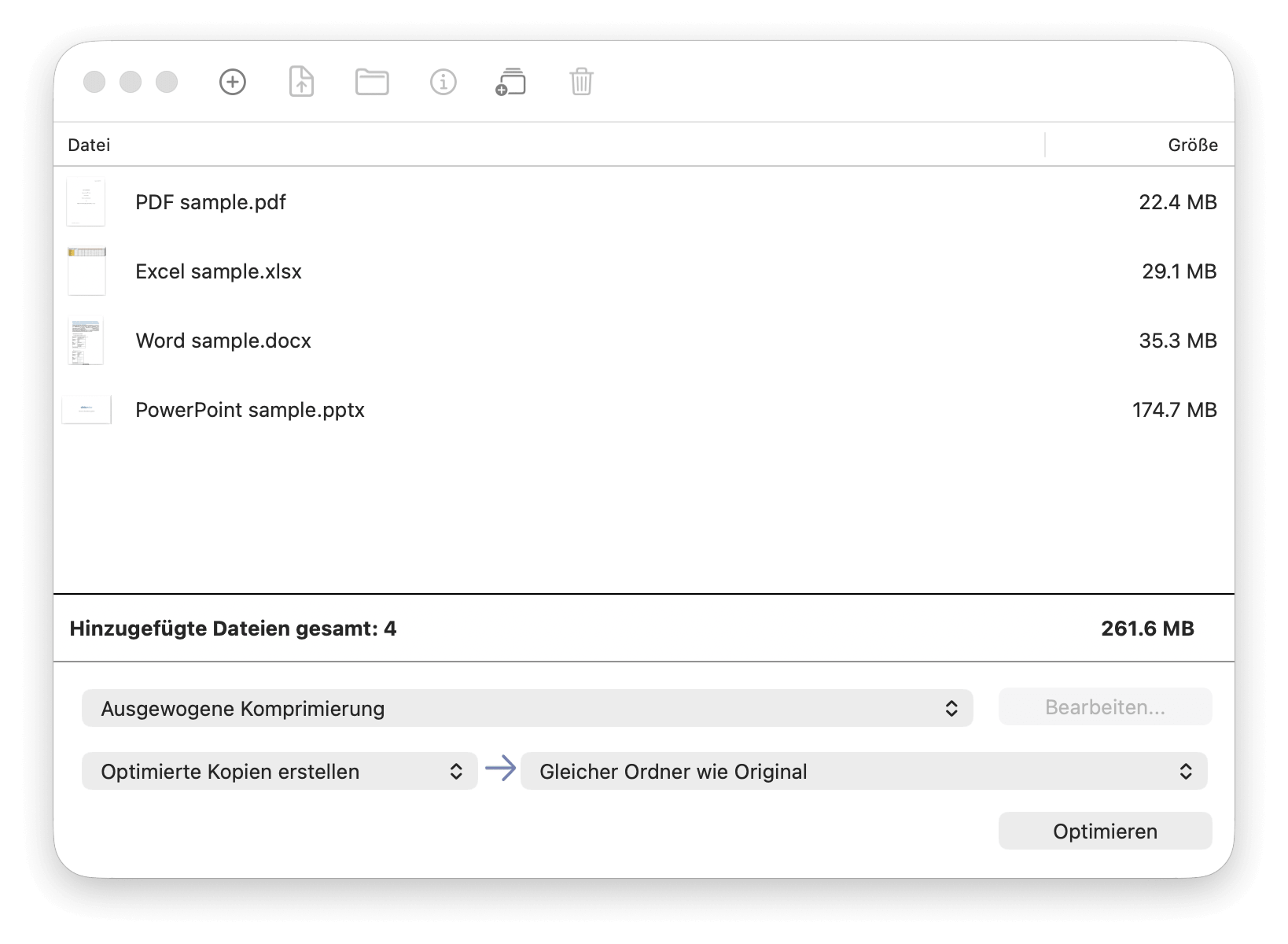Click the Excel sample thumbnail
1288x944 pixels.
86,271
